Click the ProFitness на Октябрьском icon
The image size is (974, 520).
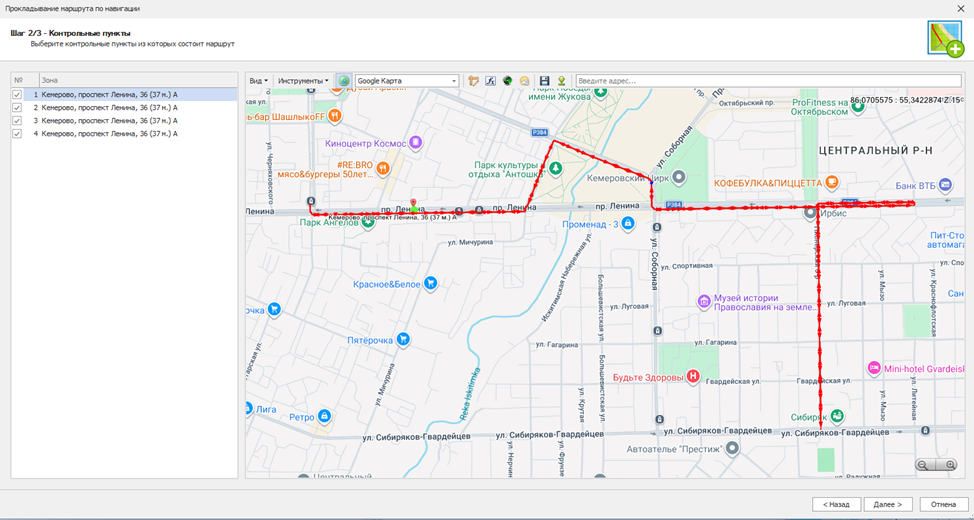[858, 106]
